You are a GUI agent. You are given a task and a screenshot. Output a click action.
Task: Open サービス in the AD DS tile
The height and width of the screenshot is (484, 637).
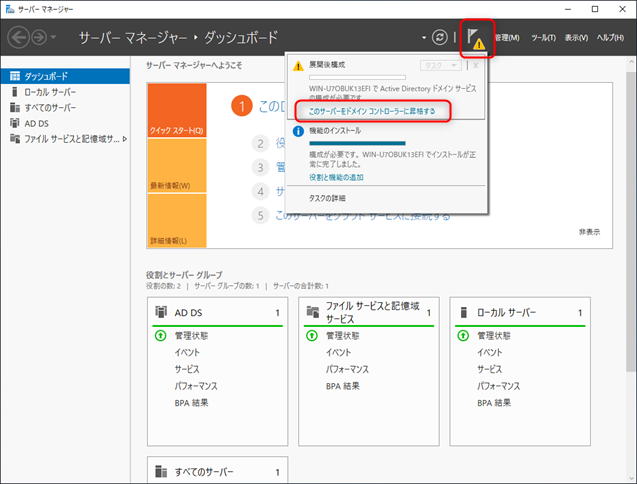tap(187, 369)
